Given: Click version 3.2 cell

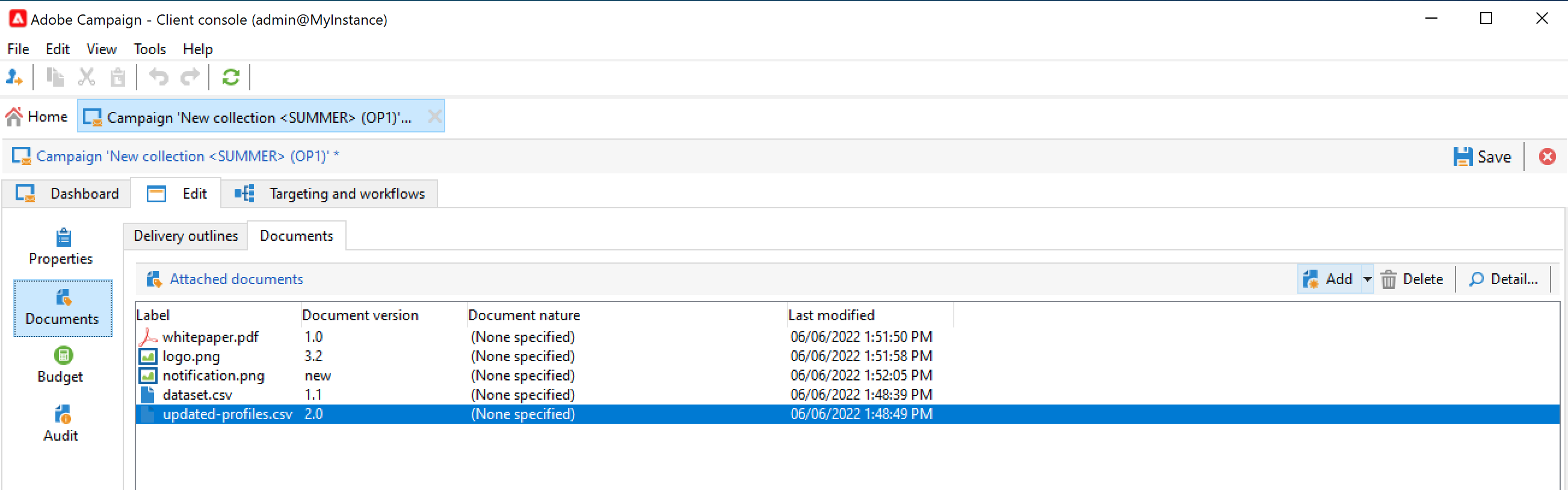Looking at the screenshot, I should (x=313, y=356).
